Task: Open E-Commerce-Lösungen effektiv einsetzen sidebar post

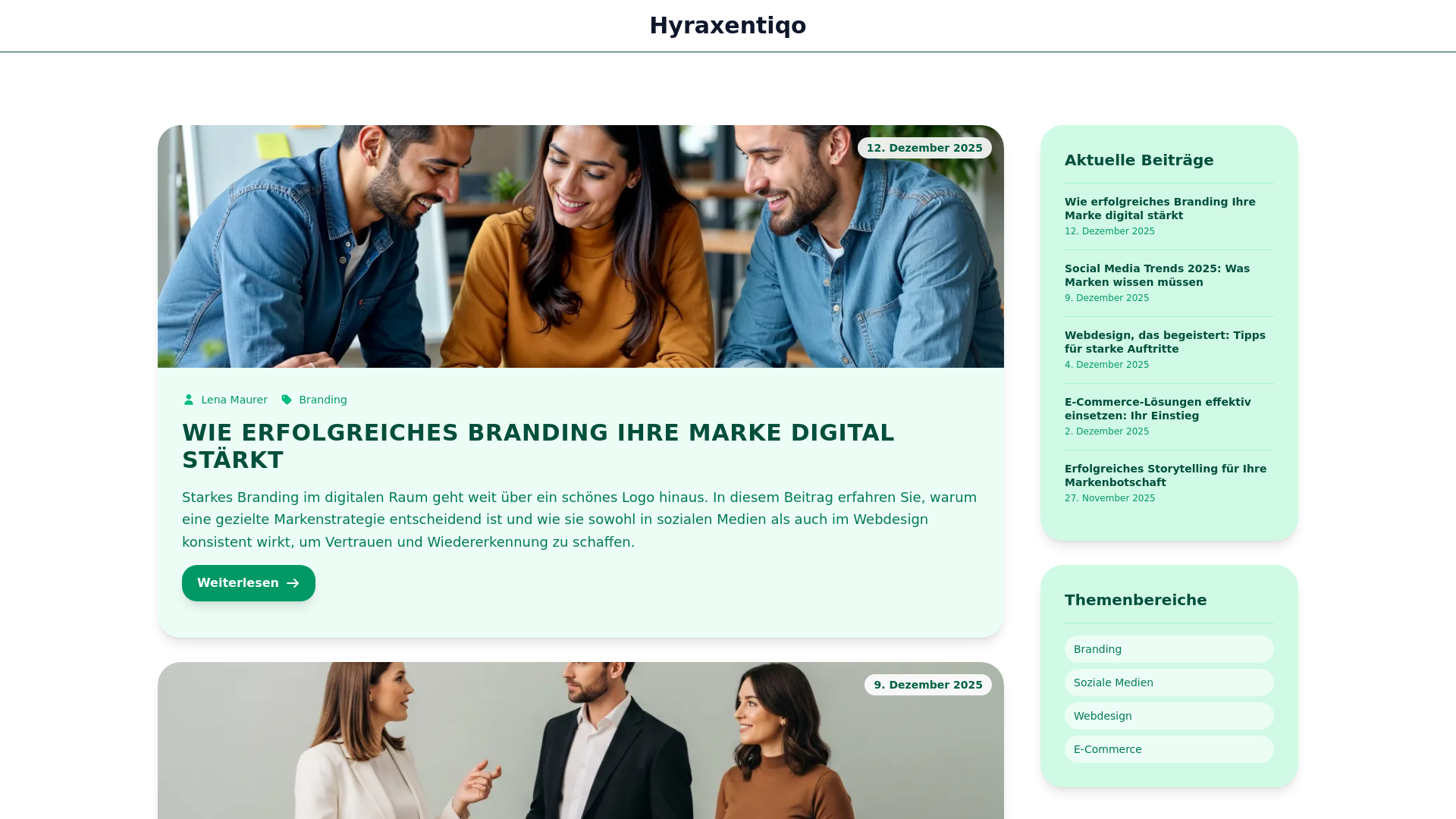Action: tap(1158, 409)
